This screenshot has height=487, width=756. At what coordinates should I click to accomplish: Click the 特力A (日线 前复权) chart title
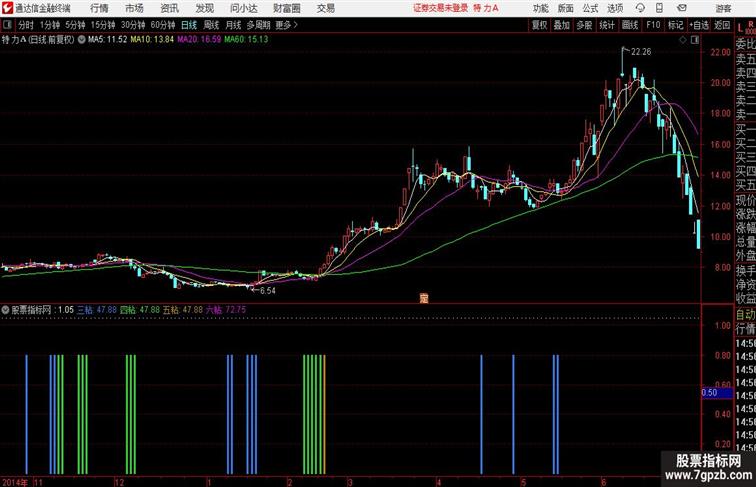point(38,40)
